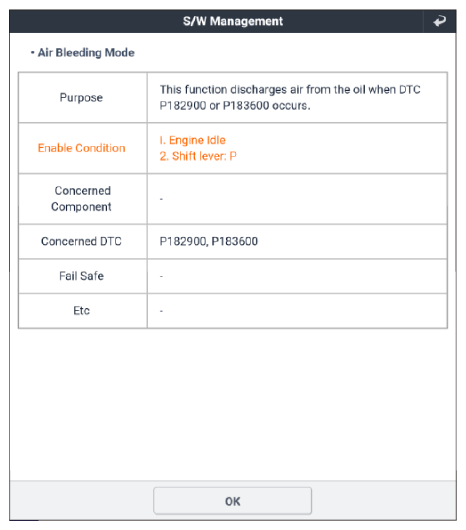The height and width of the screenshot is (530, 466).
Task: Select the orange Enable Condition label
Action: coord(81,148)
